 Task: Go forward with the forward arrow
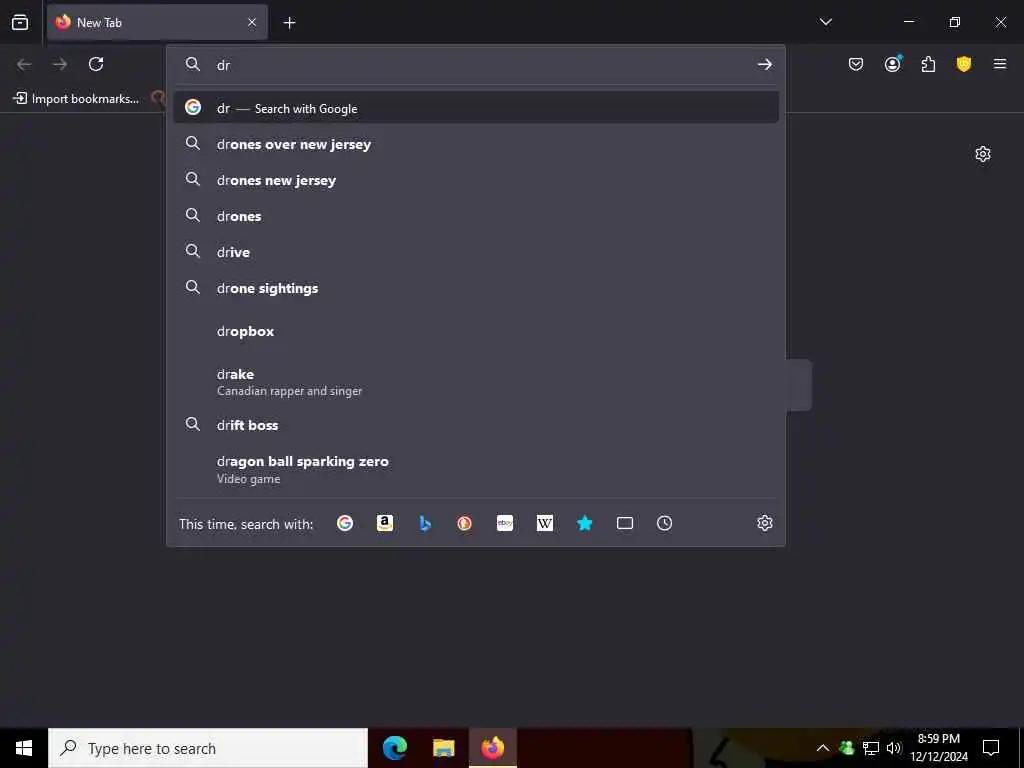click(60, 64)
